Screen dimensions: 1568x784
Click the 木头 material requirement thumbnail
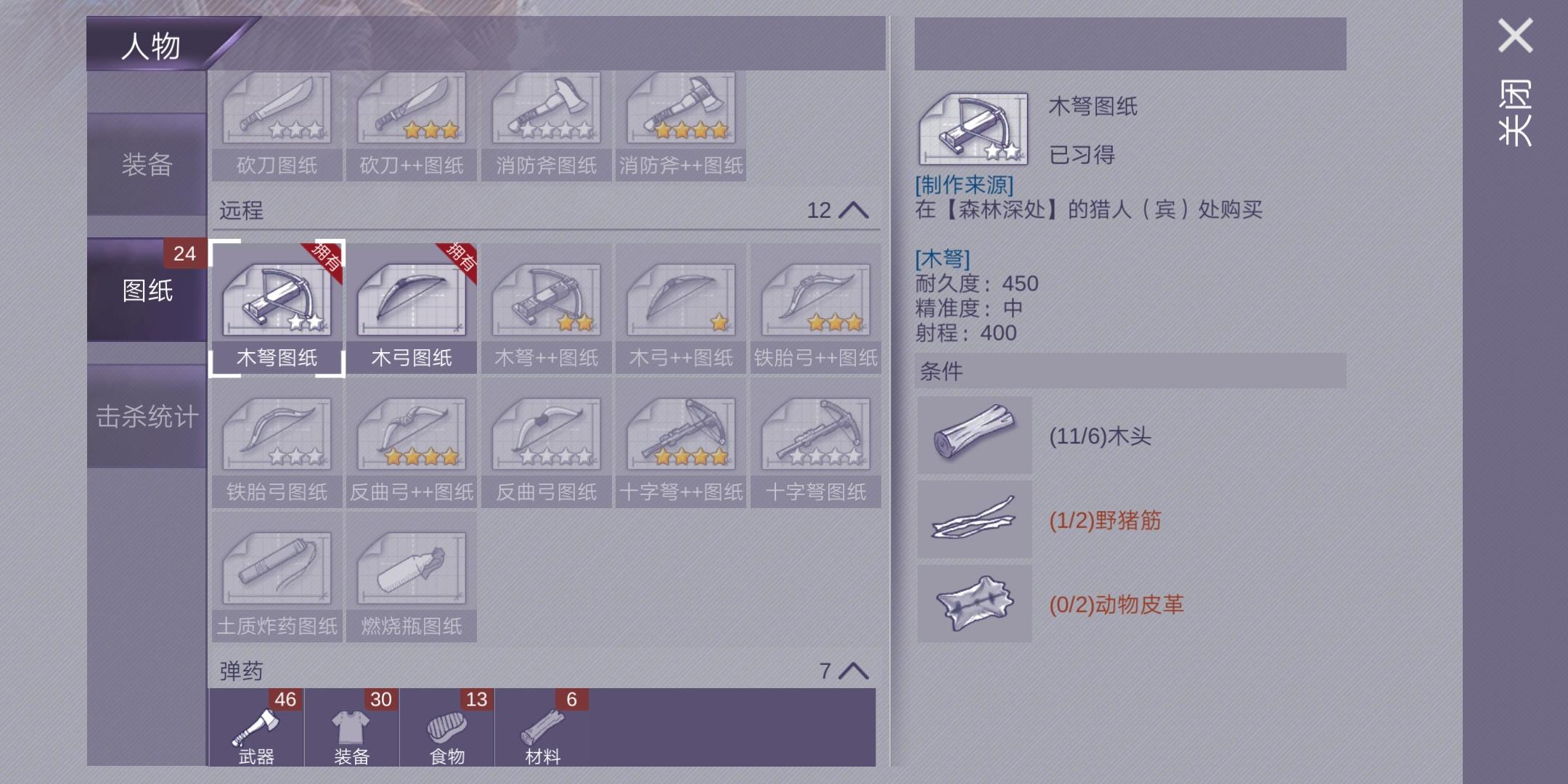[x=974, y=436]
